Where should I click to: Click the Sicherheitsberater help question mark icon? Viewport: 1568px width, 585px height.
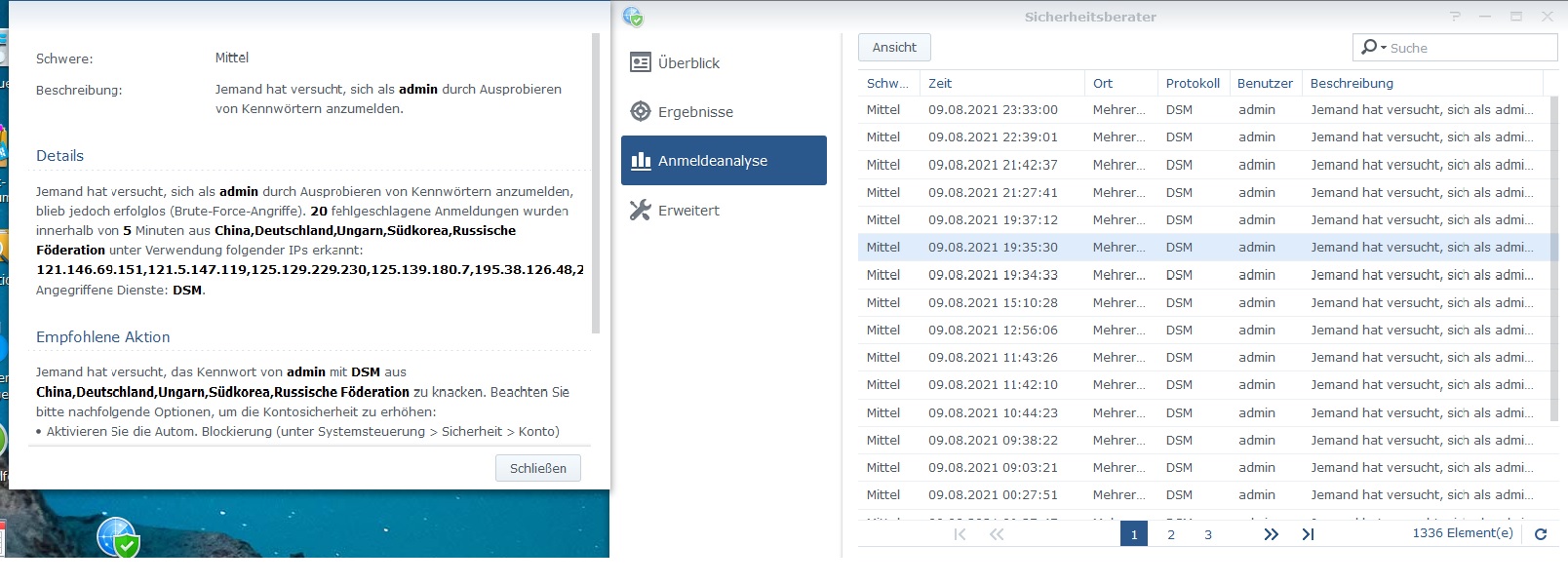coord(1455,17)
